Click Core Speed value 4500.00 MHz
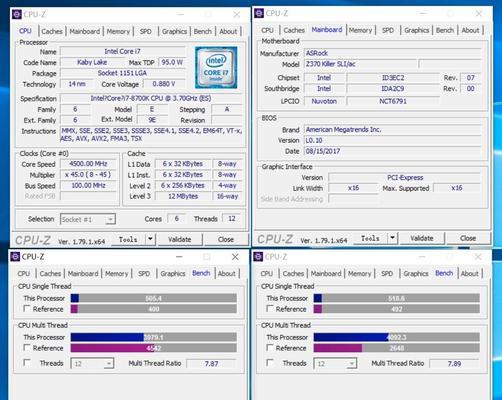This screenshot has height=400, width=502. coord(88,164)
